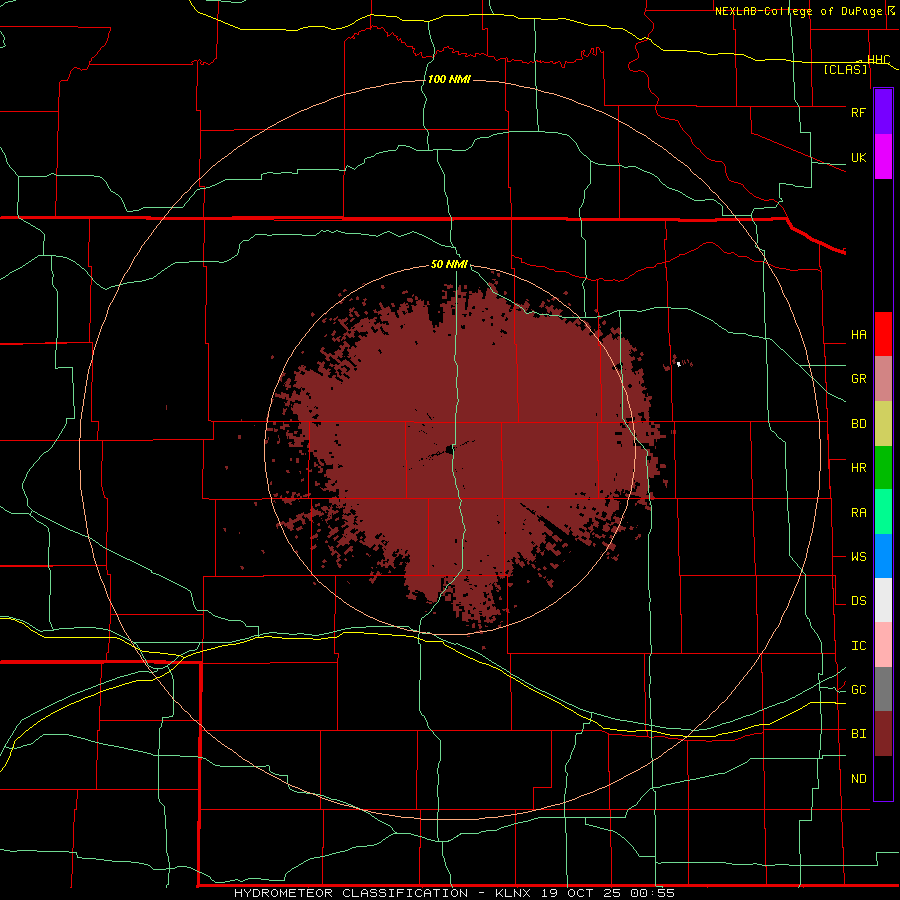
Task: Click the purple RF legend color swatch
Action: 883,112
